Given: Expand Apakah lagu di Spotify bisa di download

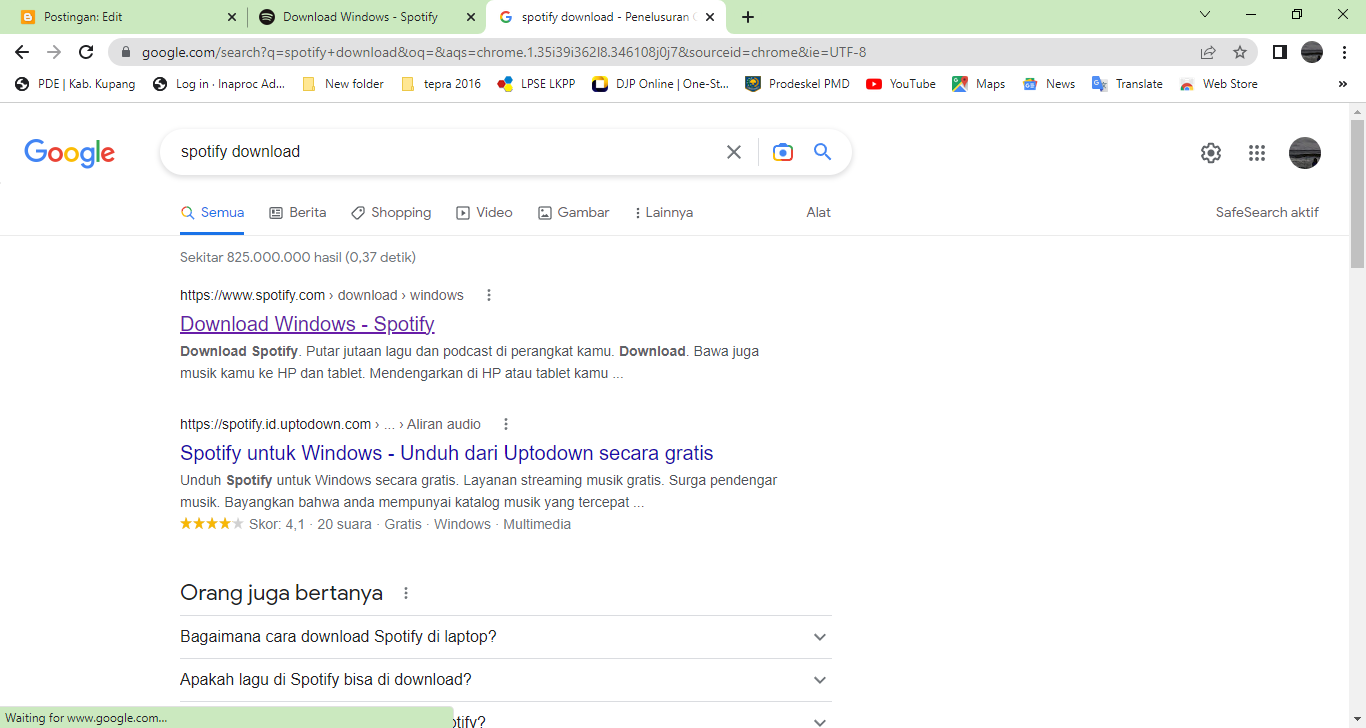Looking at the screenshot, I should (x=506, y=680).
